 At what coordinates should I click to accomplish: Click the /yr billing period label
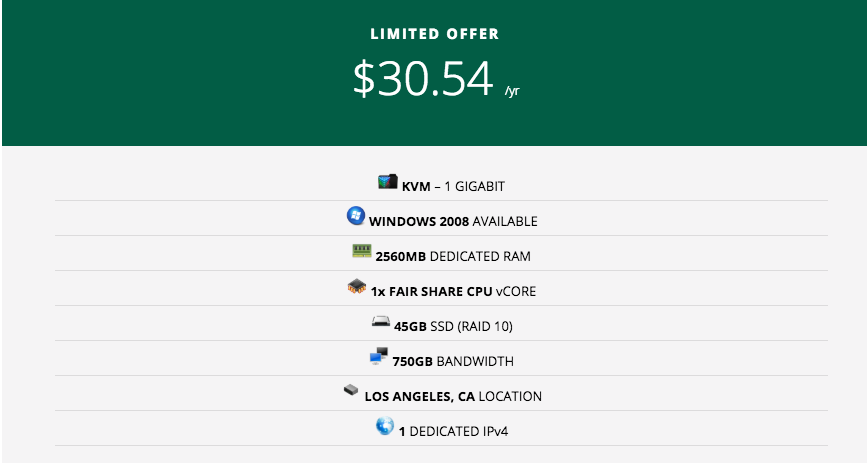[512, 91]
